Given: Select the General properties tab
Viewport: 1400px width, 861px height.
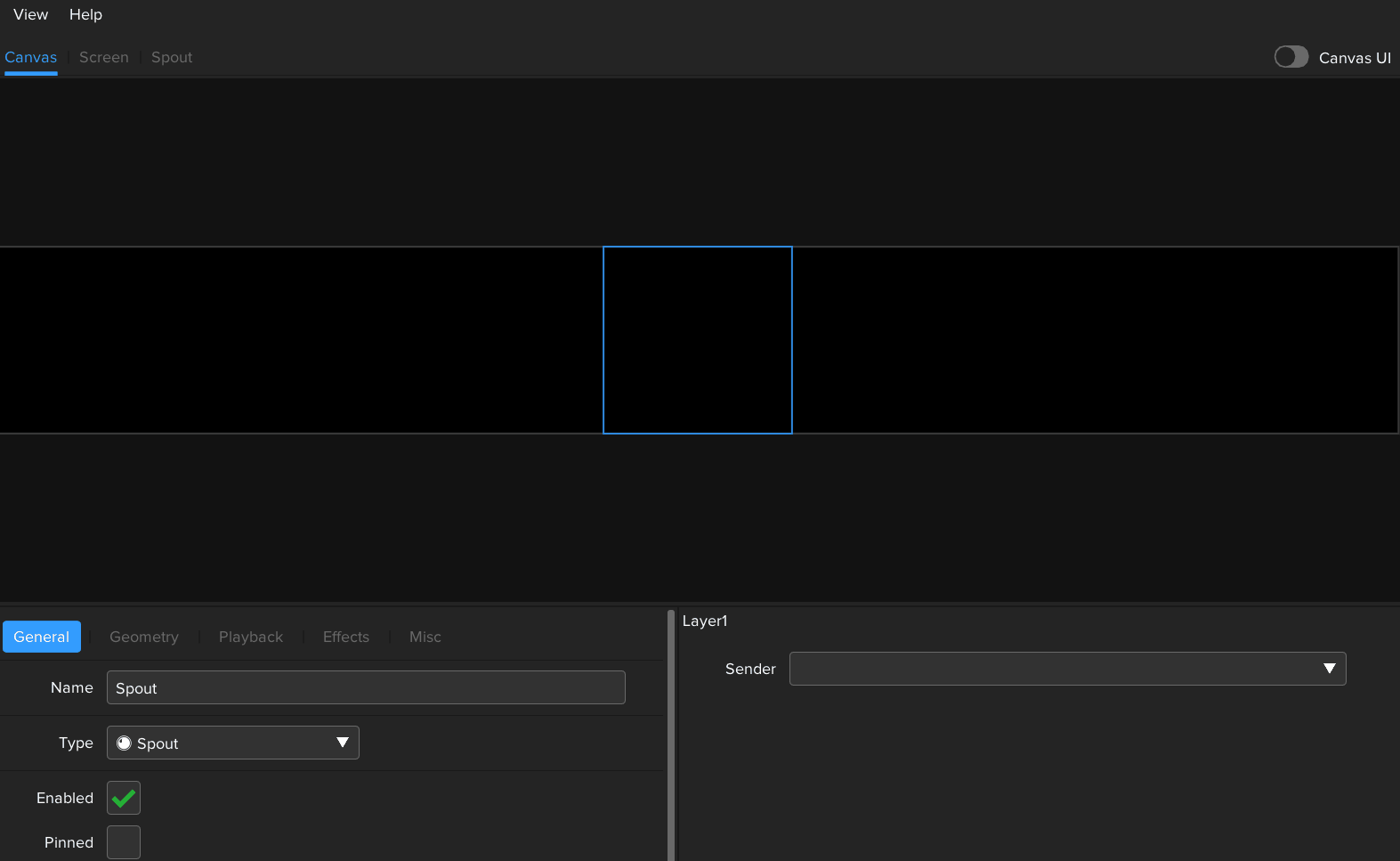Looking at the screenshot, I should (x=42, y=637).
